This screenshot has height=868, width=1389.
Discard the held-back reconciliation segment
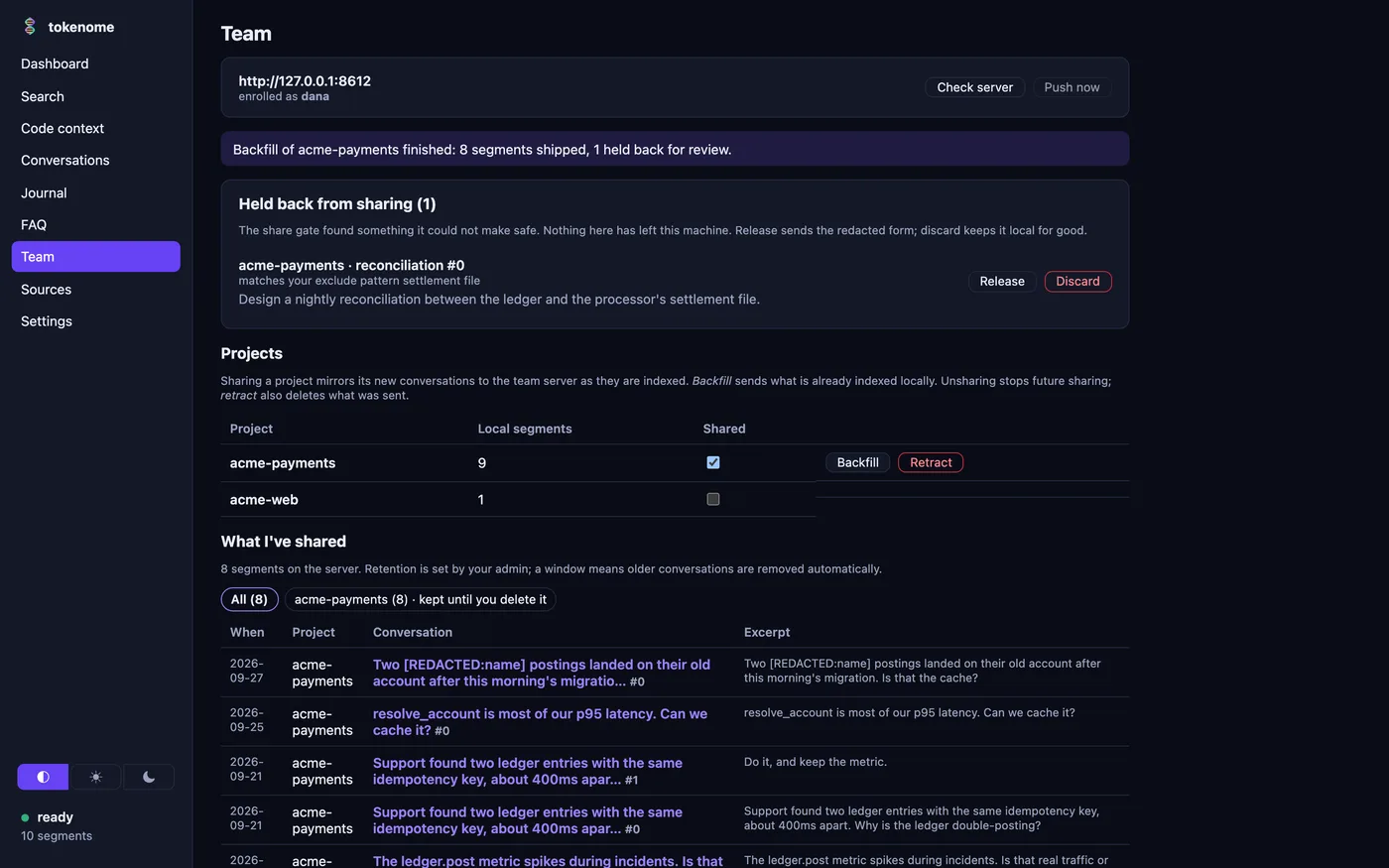(1077, 282)
